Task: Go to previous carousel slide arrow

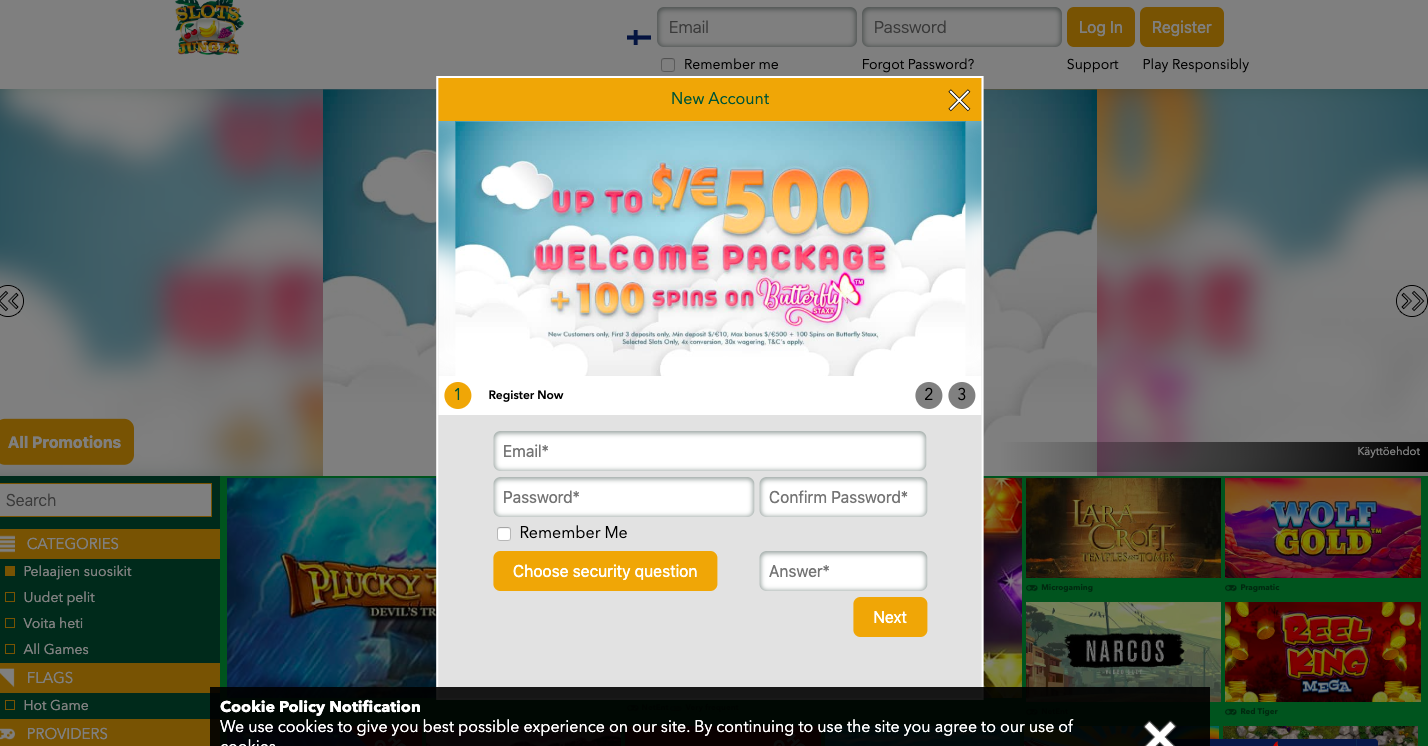Action: coord(11,301)
